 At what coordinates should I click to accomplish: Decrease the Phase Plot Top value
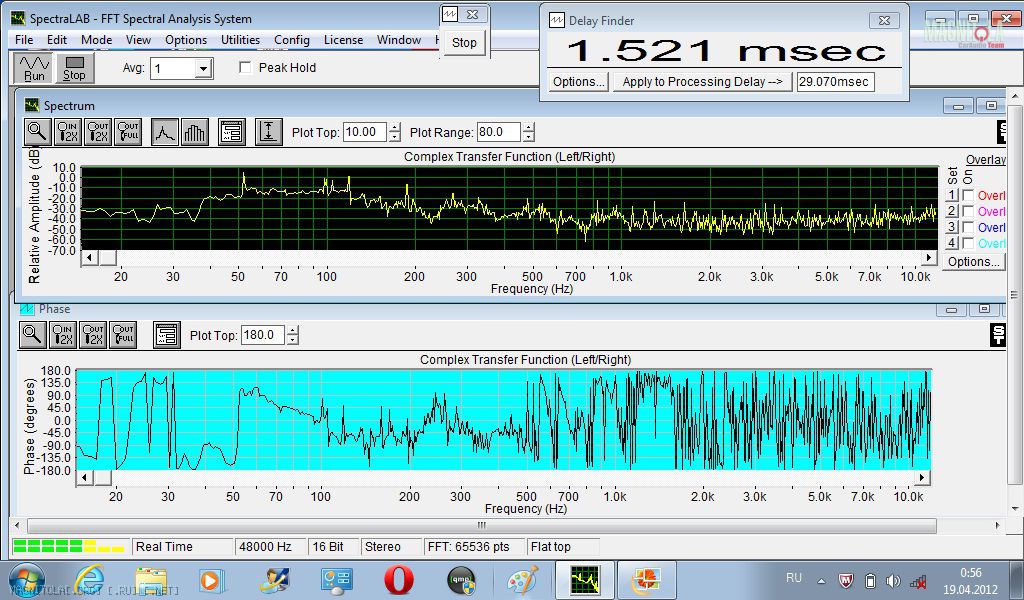[x=293, y=340]
